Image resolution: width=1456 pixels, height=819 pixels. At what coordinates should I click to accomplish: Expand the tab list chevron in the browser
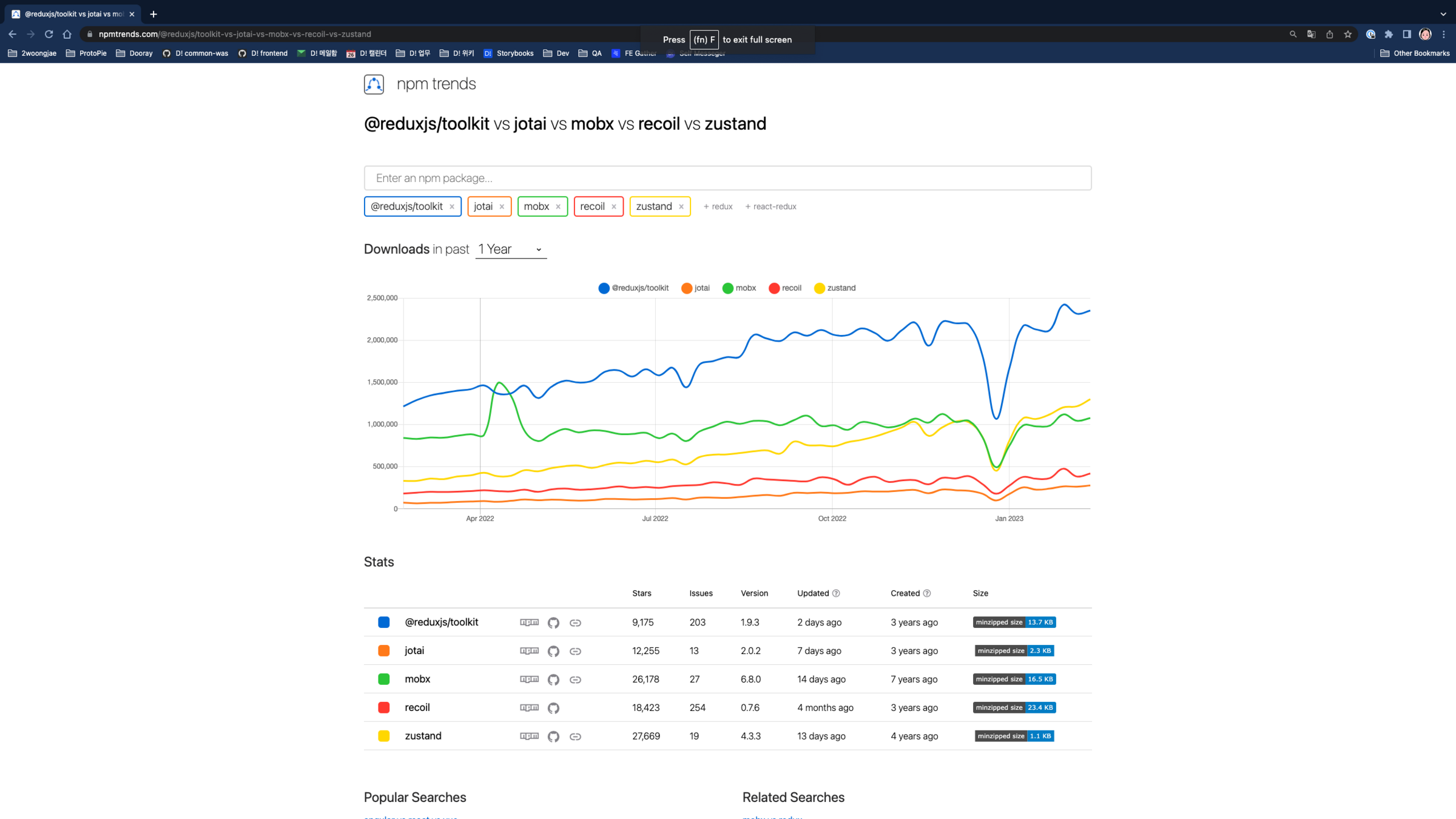tap(1443, 14)
